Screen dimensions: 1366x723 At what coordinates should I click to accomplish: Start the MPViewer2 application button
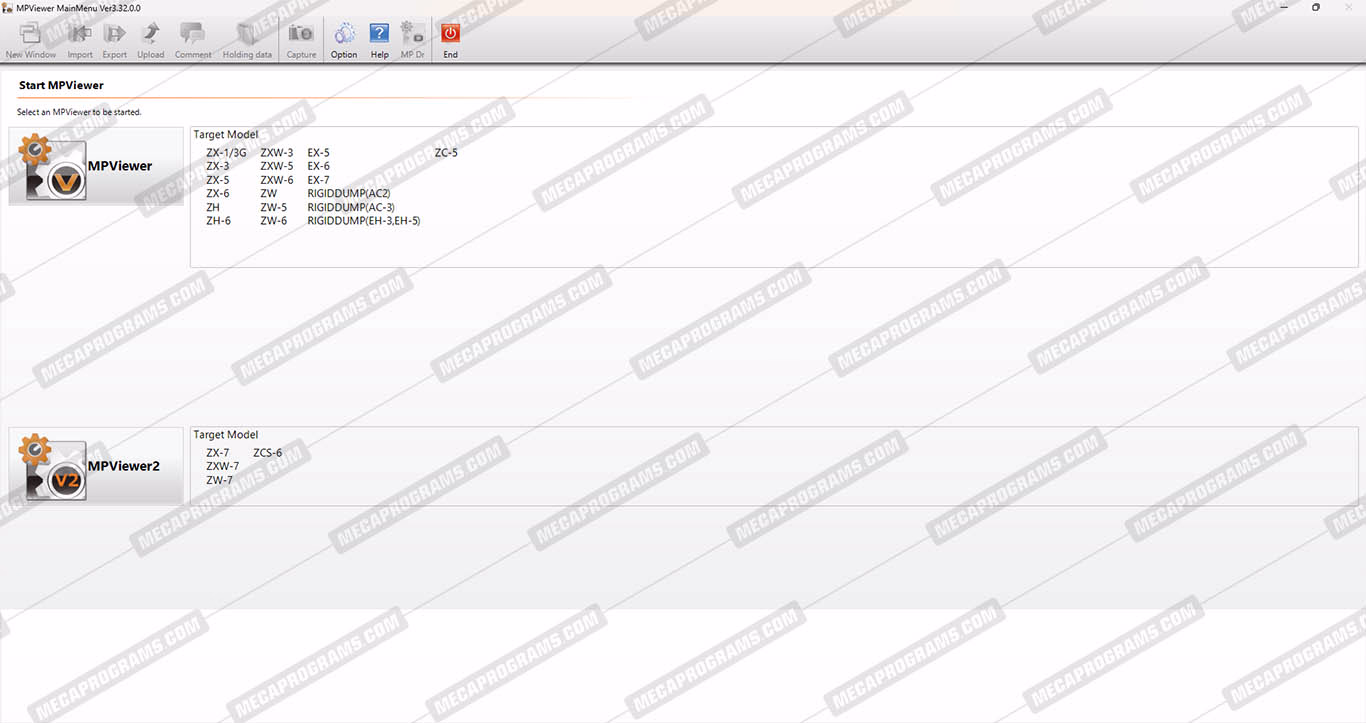click(x=96, y=466)
